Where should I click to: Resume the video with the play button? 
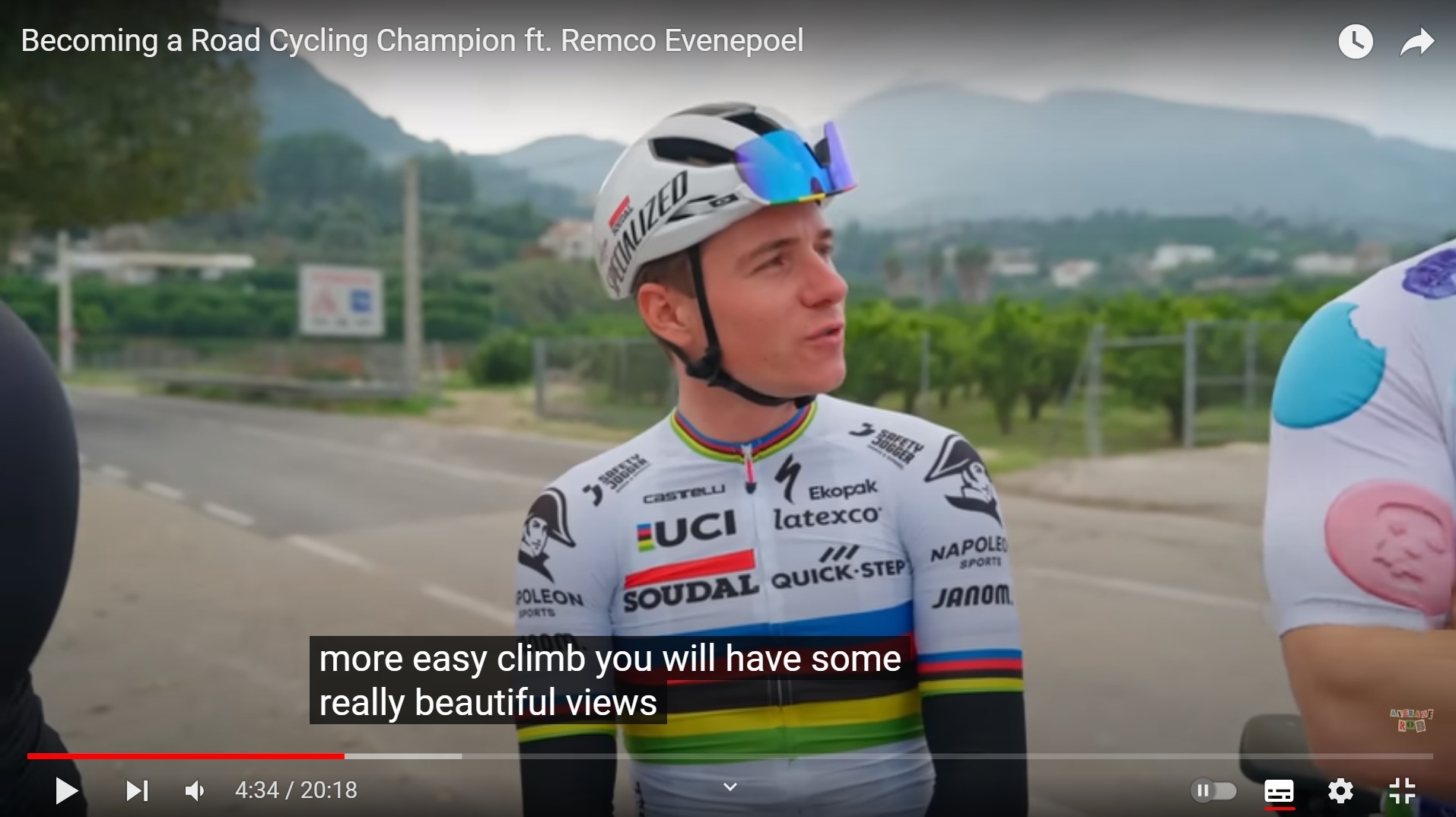pos(66,791)
